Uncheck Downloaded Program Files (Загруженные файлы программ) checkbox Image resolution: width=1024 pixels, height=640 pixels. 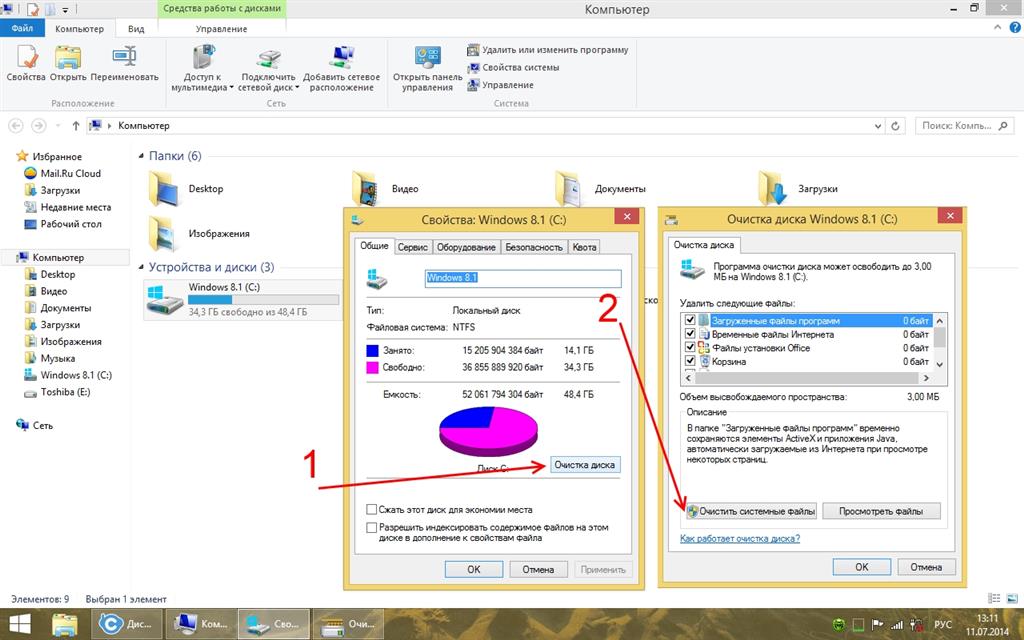point(690,321)
